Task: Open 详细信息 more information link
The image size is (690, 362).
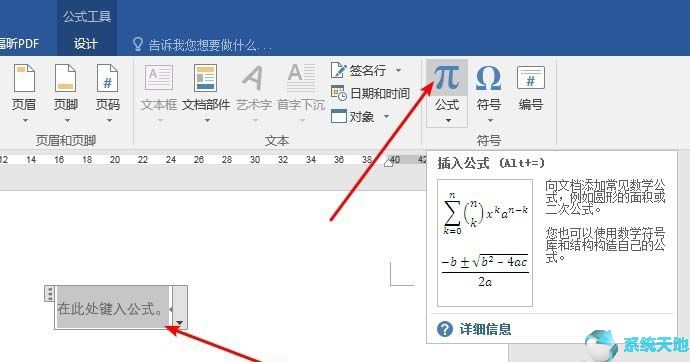Action: [485, 329]
